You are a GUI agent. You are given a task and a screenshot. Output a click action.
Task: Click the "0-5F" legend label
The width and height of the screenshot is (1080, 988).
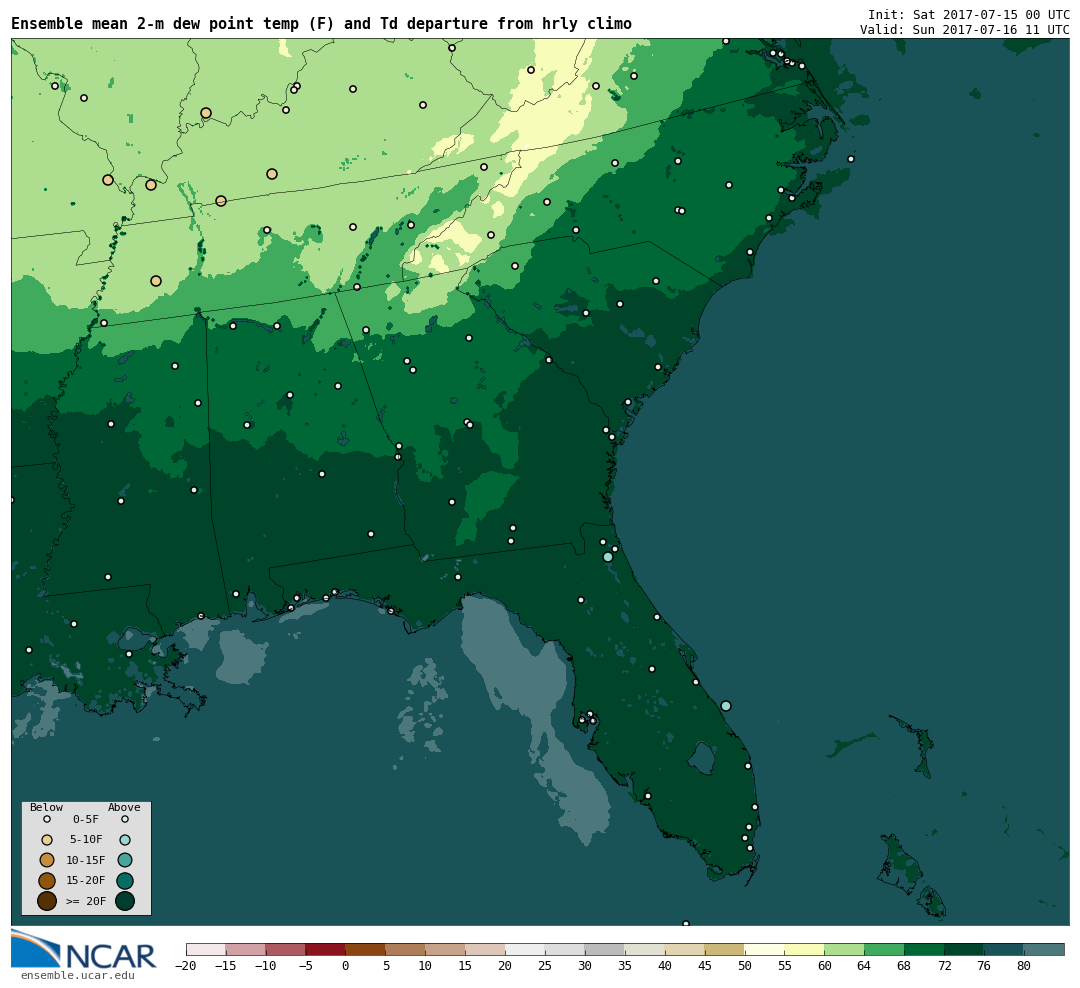[86, 820]
